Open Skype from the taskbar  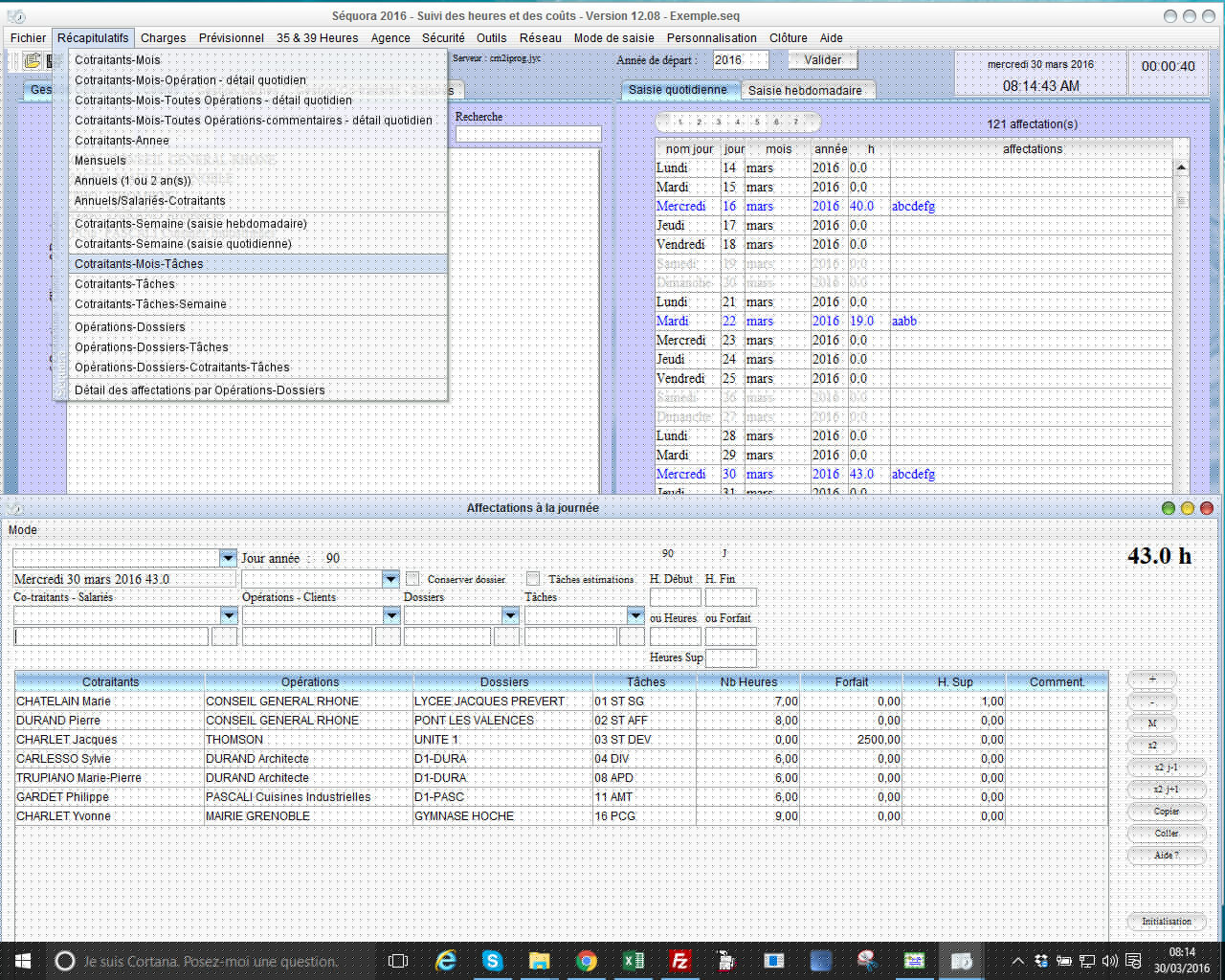click(x=493, y=961)
